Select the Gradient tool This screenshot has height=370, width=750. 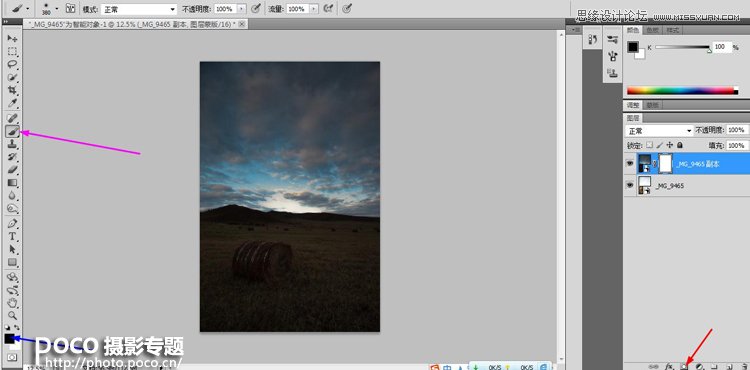pyautogui.click(x=12, y=183)
